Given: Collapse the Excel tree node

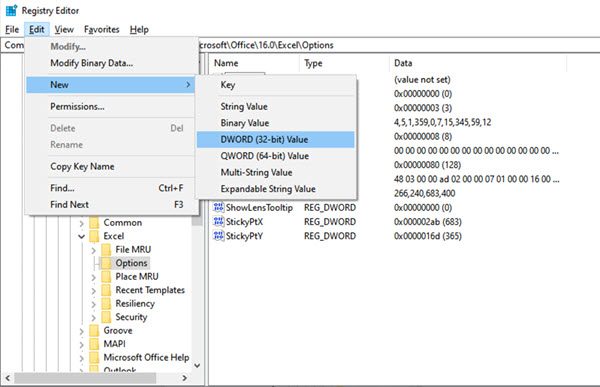Looking at the screenshot, I should 82,237.
